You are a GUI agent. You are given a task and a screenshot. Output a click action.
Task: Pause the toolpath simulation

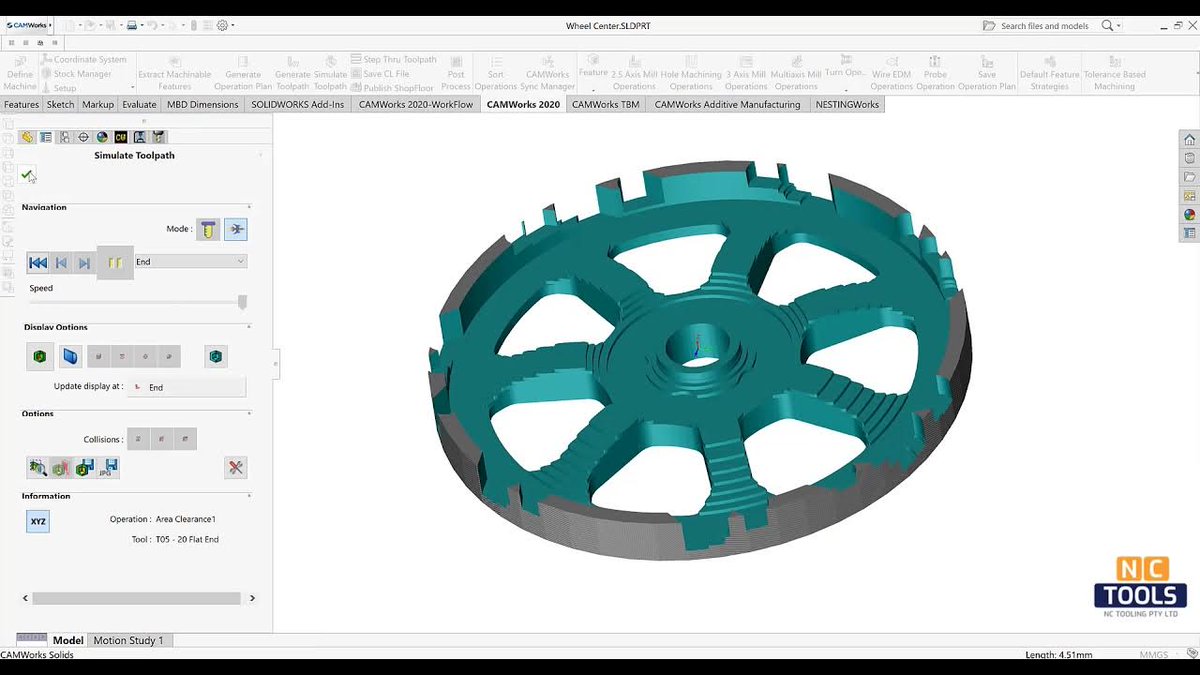(x=115, y=262)
